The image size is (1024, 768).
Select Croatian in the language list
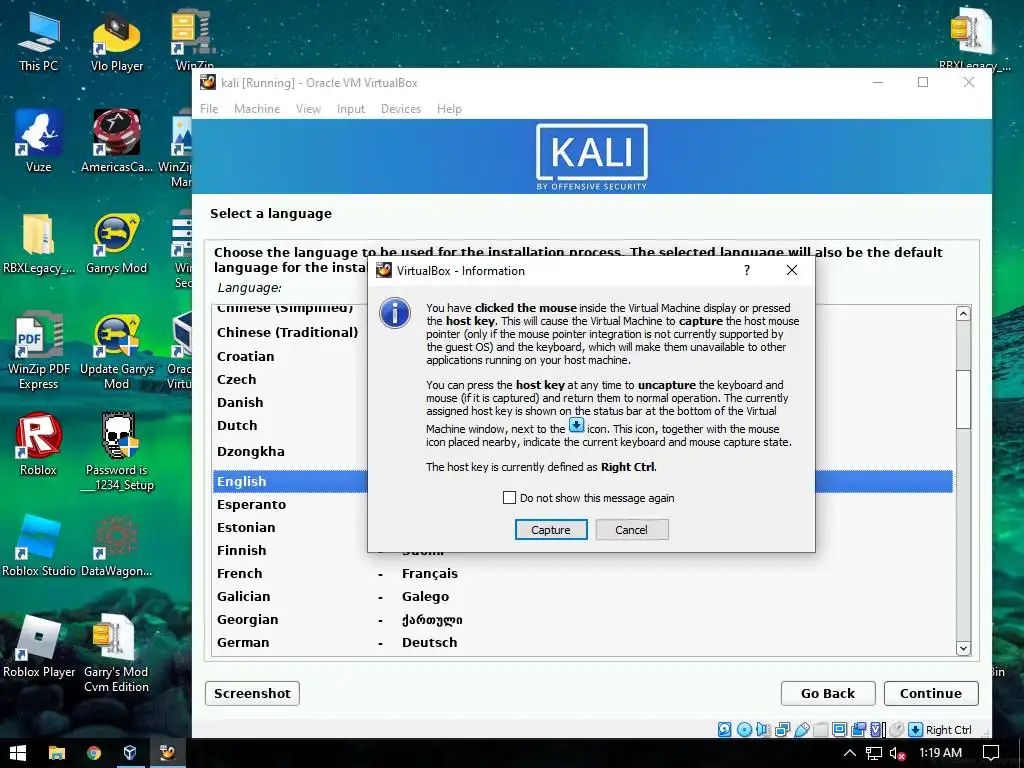pos(246,357)
